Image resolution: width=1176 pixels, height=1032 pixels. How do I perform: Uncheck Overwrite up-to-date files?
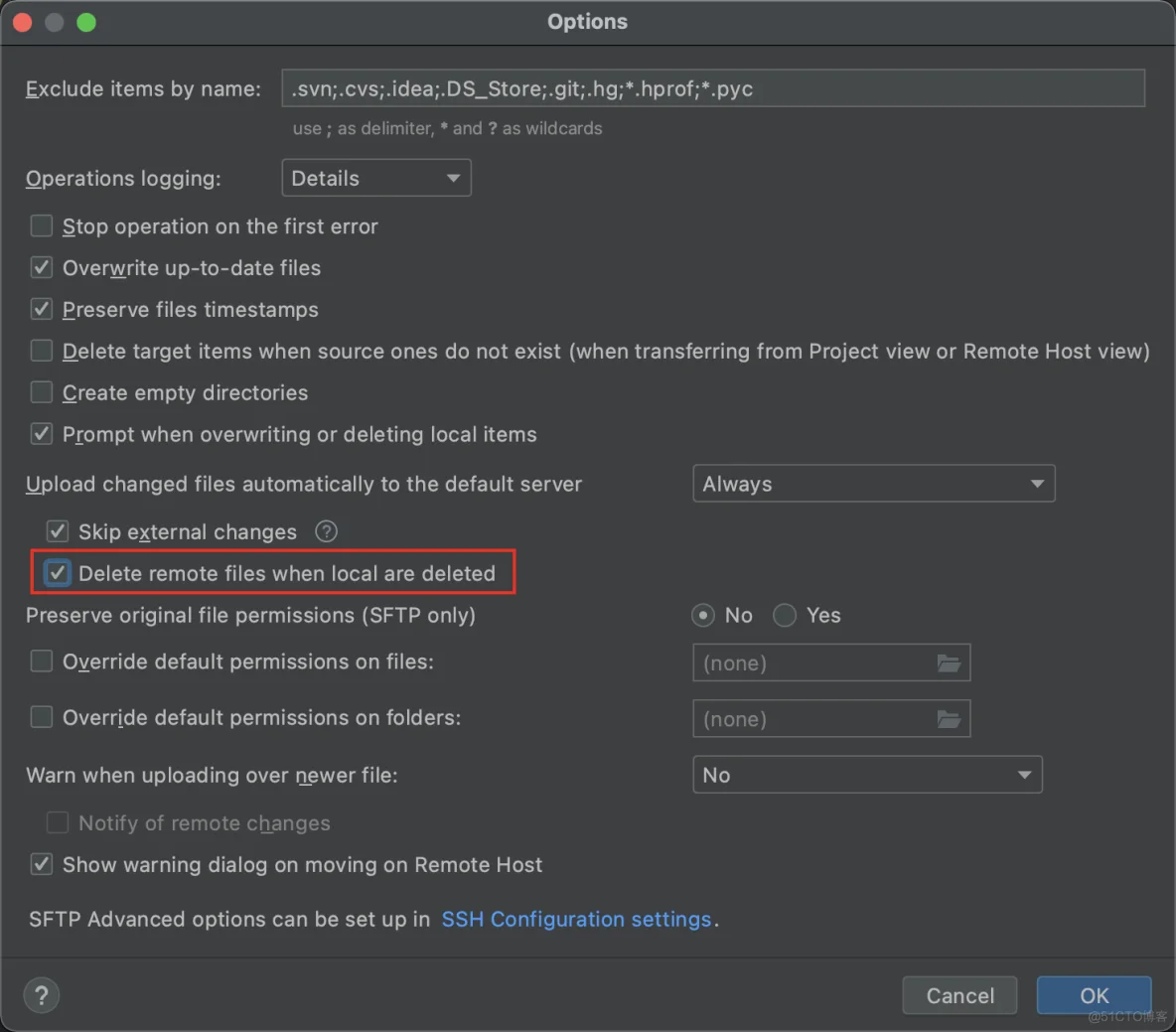click(x=42, y=268)
